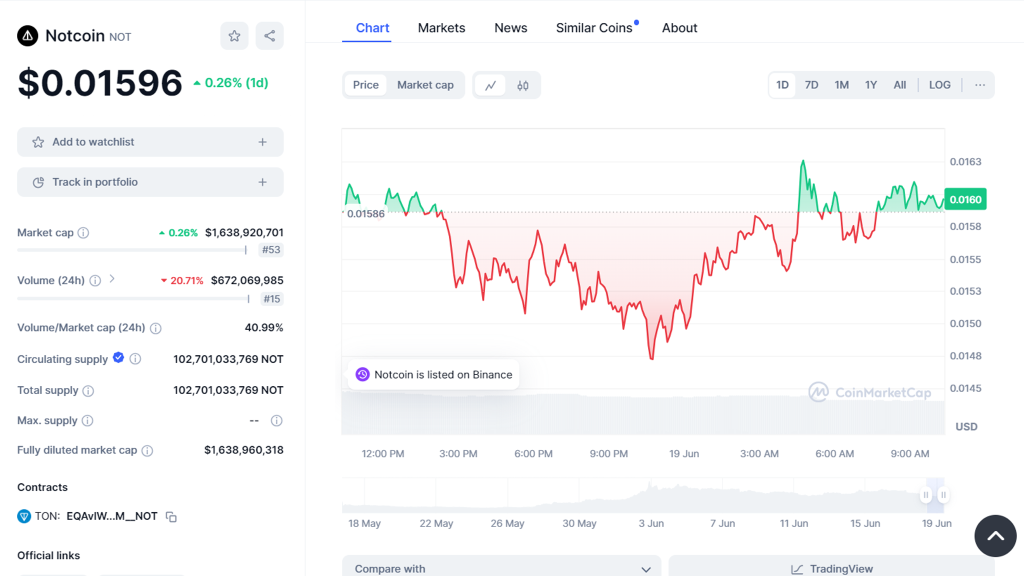
Task: Click the 3 Jun timeline date label
Action: click(651, 523)
